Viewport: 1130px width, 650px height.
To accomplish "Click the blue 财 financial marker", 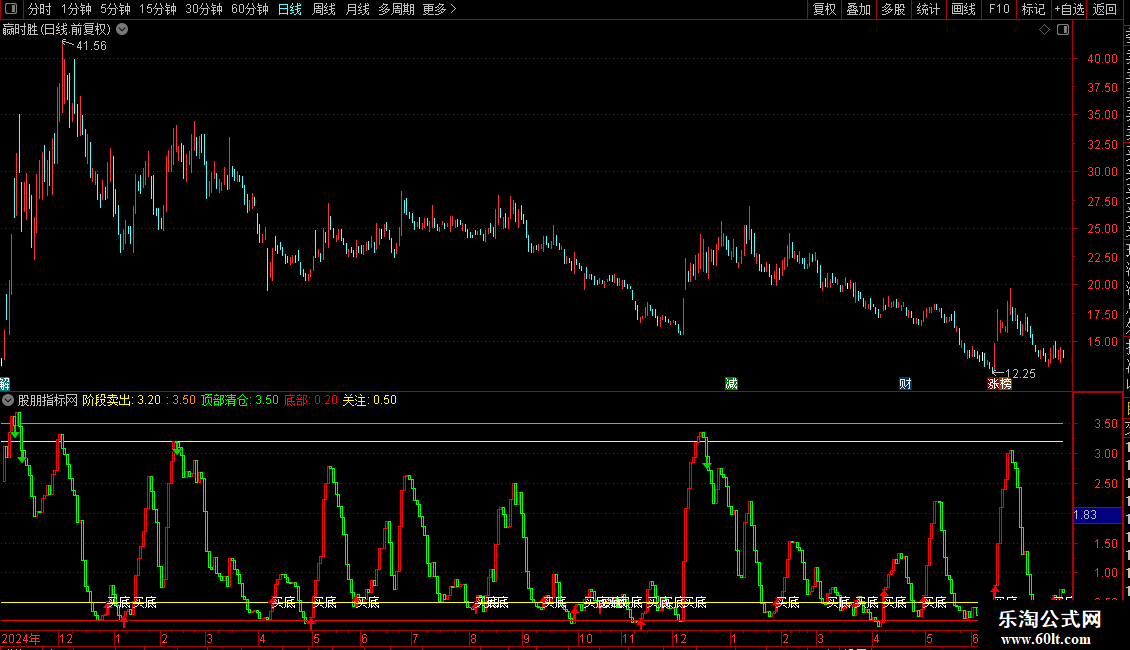I will (x=905, y=383).
